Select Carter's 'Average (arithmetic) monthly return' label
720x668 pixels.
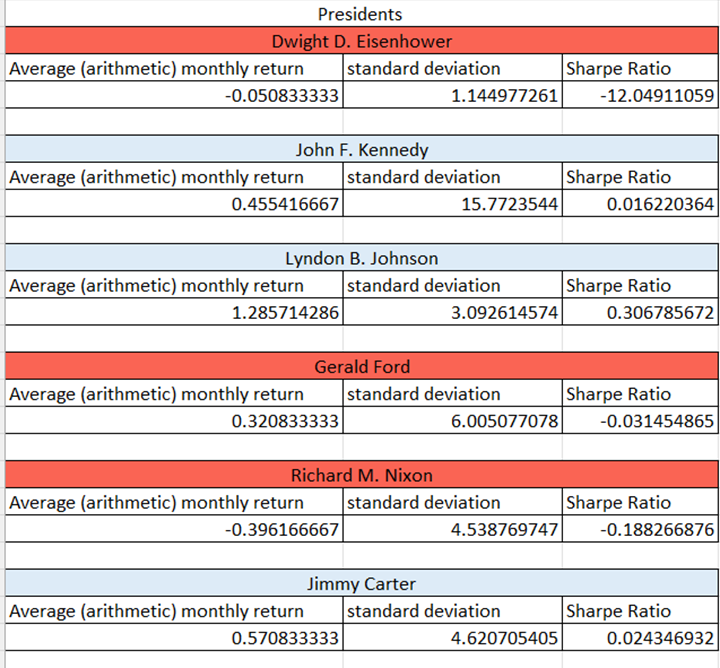tap(174, 611)
